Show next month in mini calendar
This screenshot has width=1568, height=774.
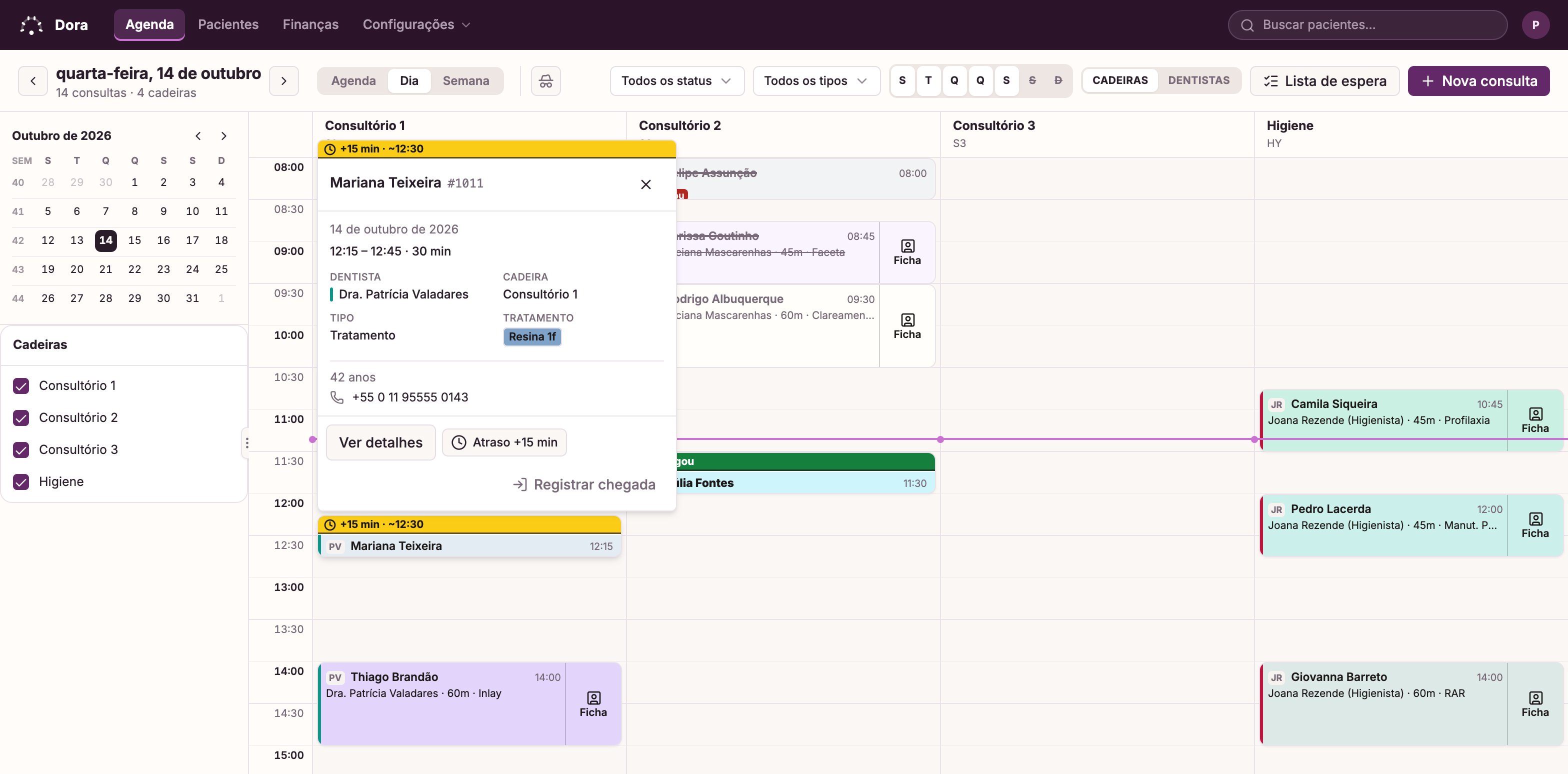[x=223, y=135]
